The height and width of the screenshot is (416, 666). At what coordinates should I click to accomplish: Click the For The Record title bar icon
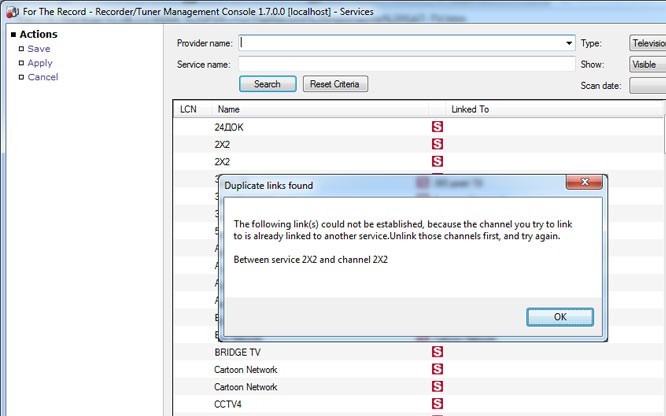(11, 10)
